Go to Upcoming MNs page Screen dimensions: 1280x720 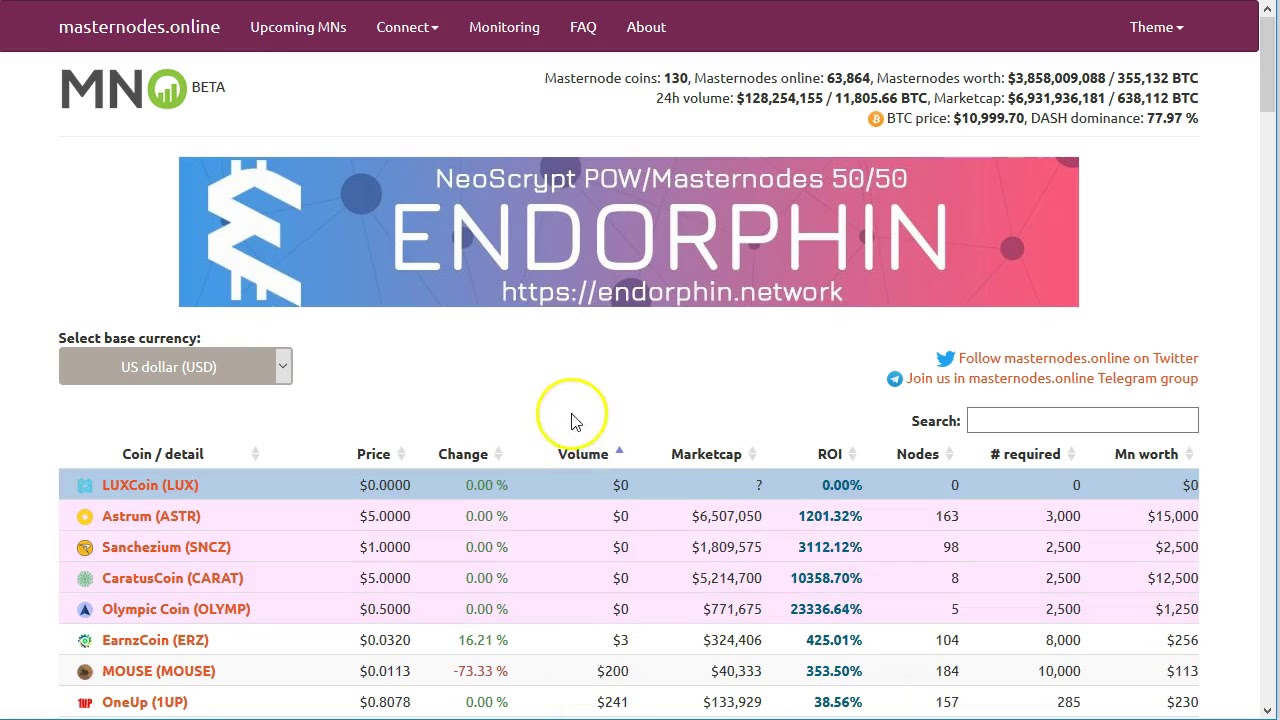tap(298, 27)
